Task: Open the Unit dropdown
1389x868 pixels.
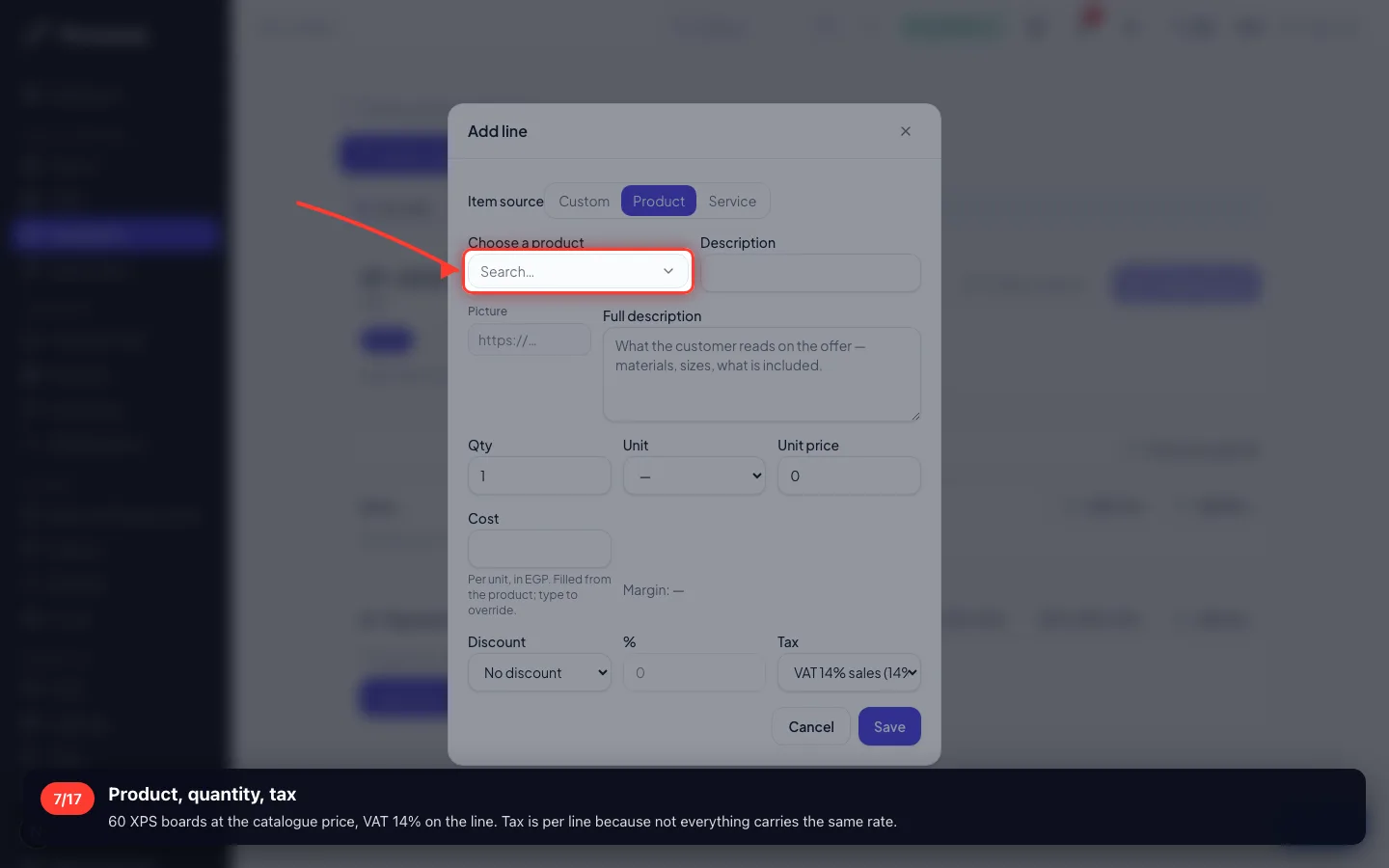Action: [x=694, y=475]
